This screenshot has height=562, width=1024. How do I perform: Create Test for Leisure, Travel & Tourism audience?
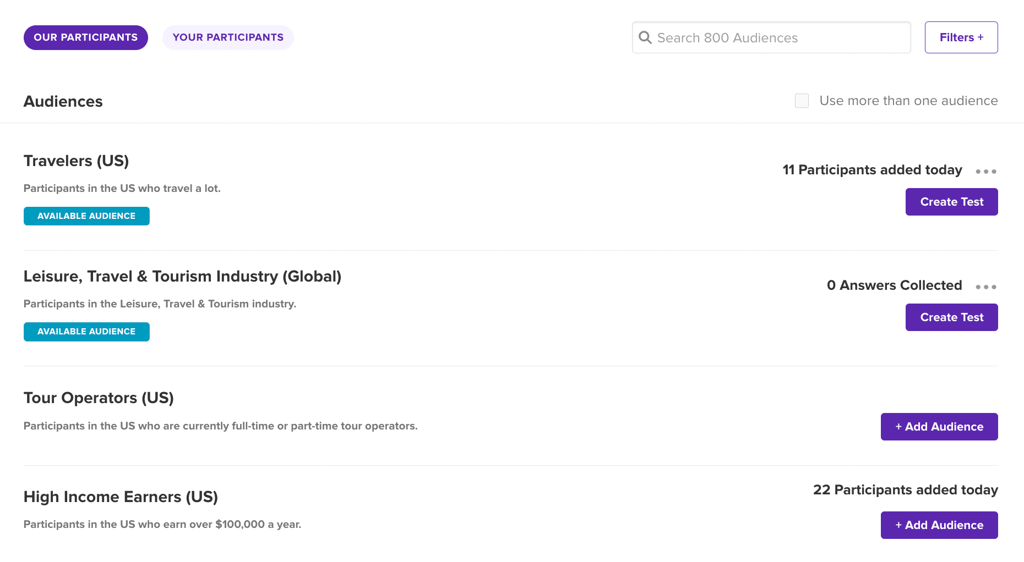tap(951, 318)
